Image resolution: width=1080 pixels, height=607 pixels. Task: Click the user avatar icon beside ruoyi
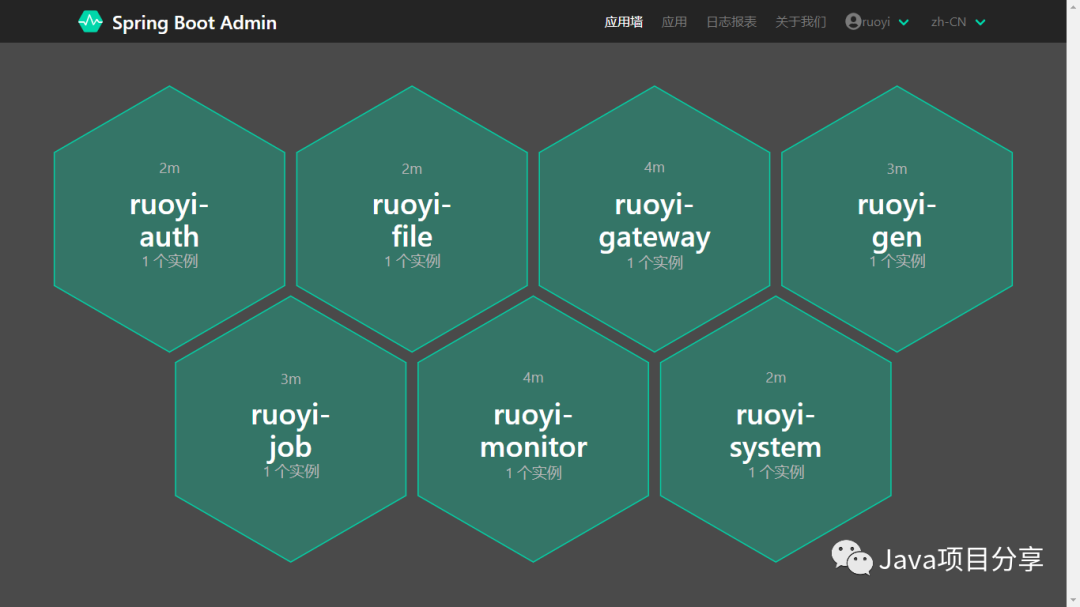(x=853, y=22)
